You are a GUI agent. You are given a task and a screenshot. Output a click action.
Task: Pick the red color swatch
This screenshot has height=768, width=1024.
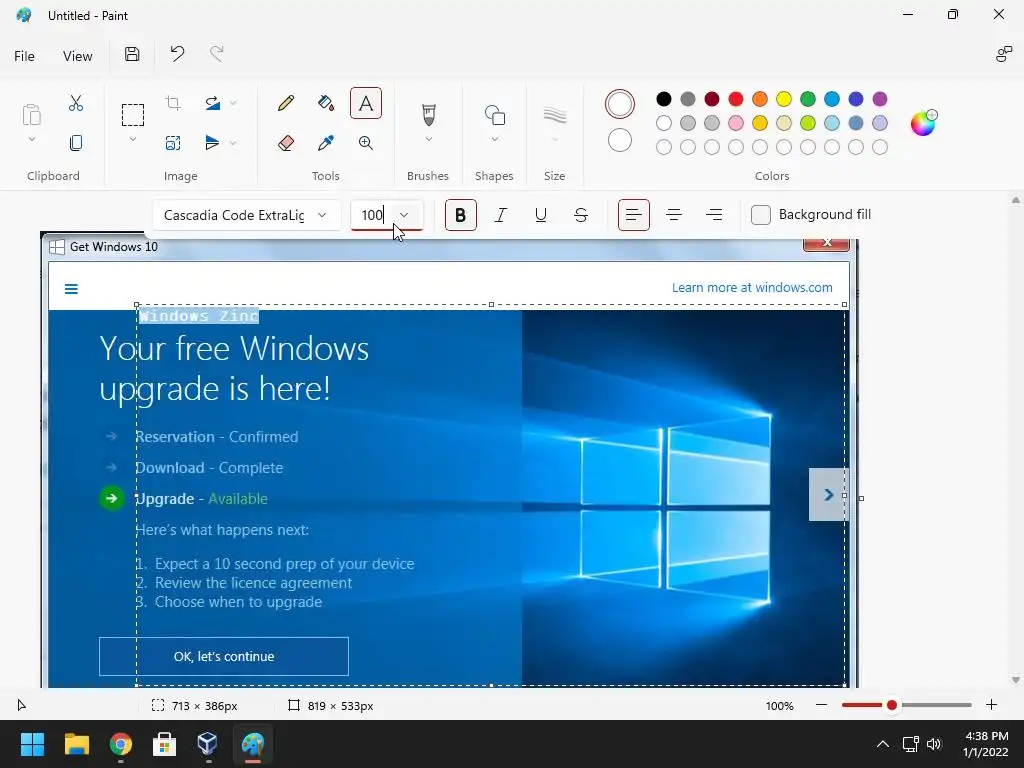click(x=736, y=99)
